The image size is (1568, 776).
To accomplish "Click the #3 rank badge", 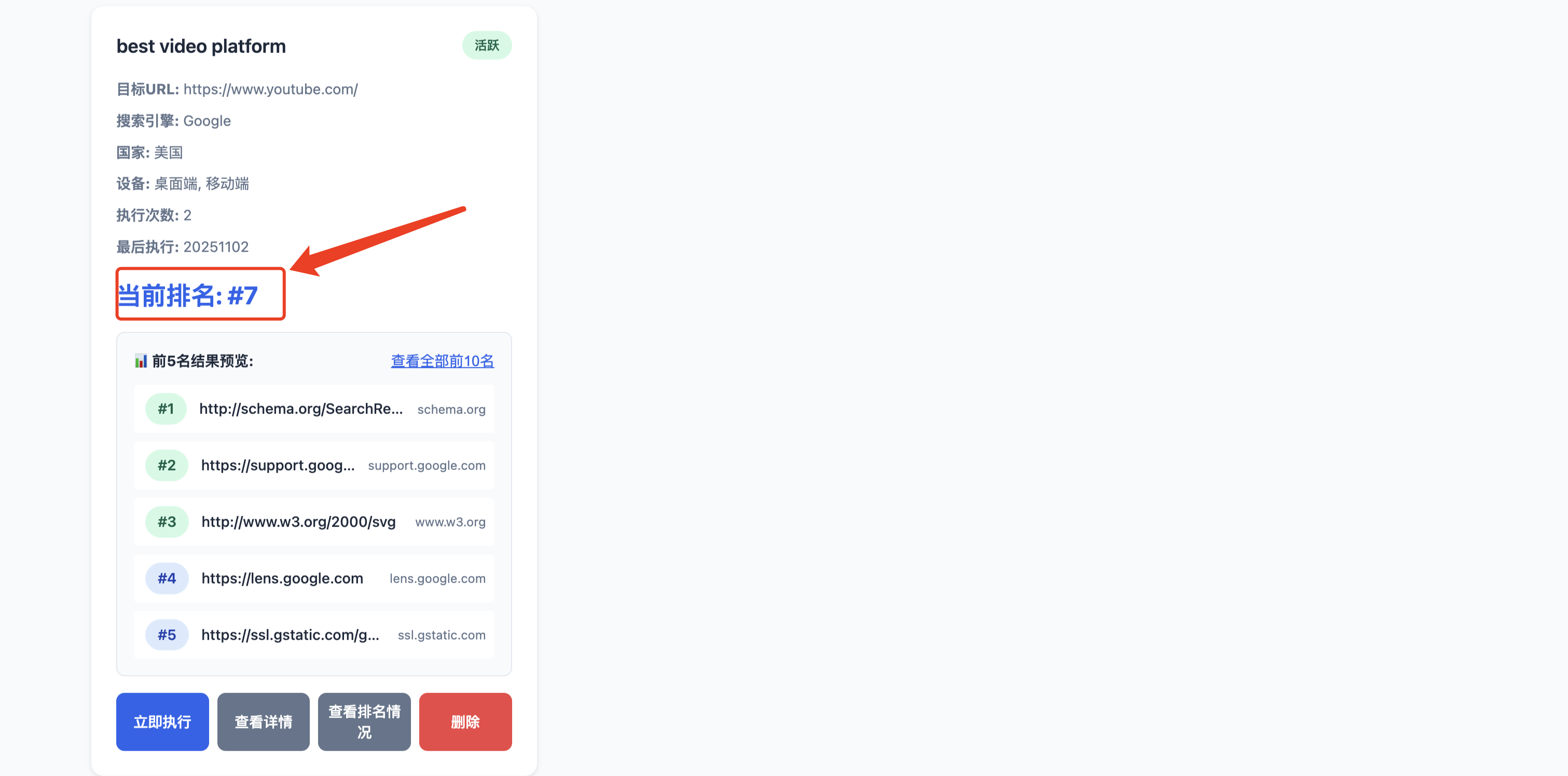I will click(x=166, y=522).
